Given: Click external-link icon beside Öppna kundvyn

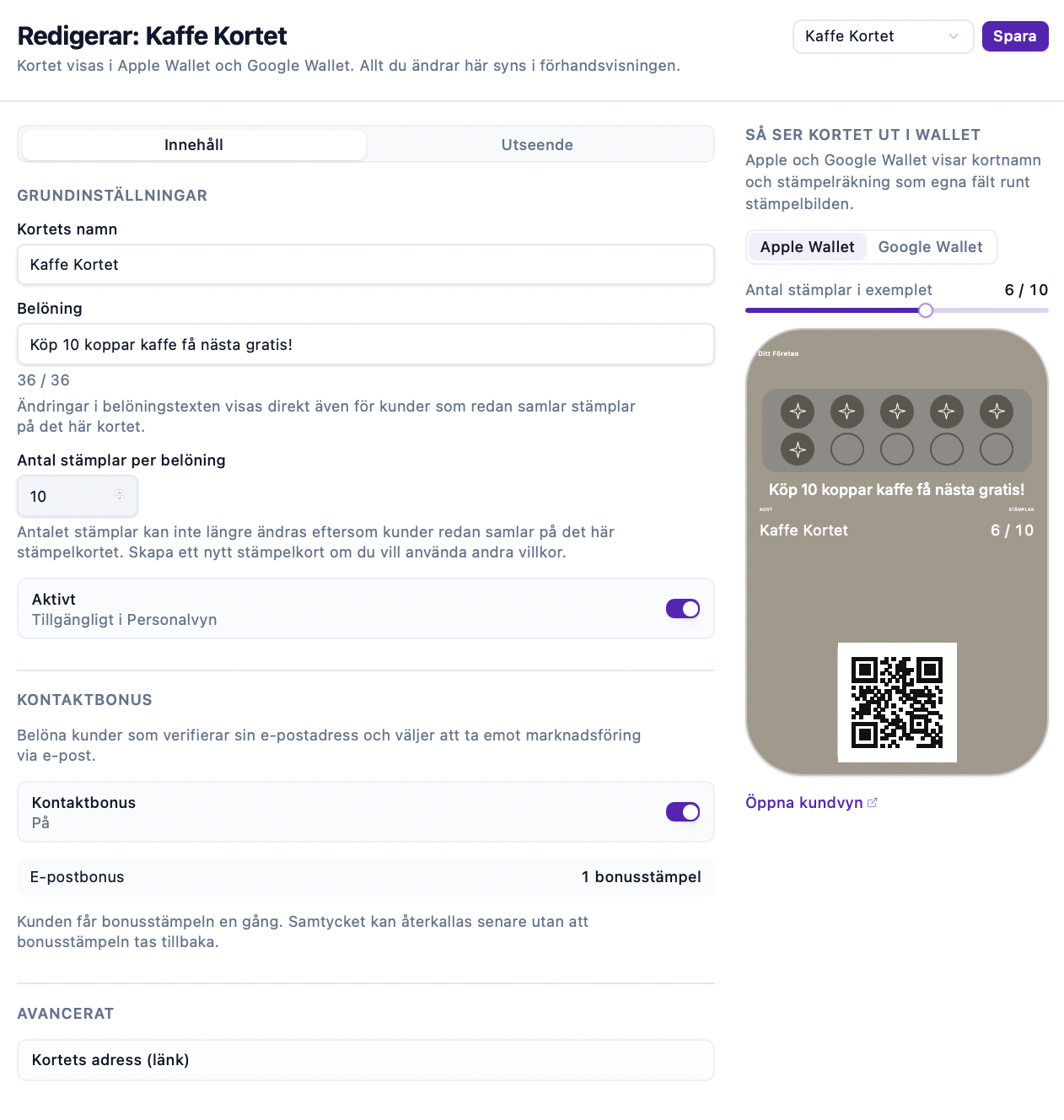Looking at the screenshot, I should pos(873,803).
